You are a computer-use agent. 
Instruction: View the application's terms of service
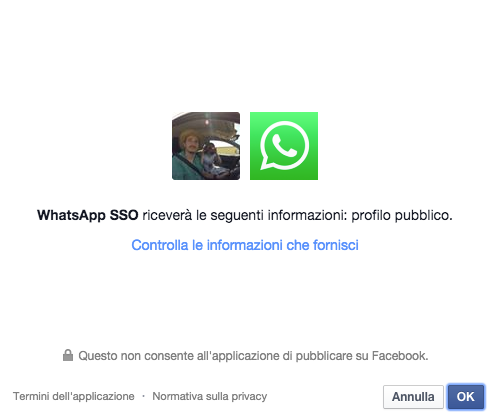tap(74, 396)
